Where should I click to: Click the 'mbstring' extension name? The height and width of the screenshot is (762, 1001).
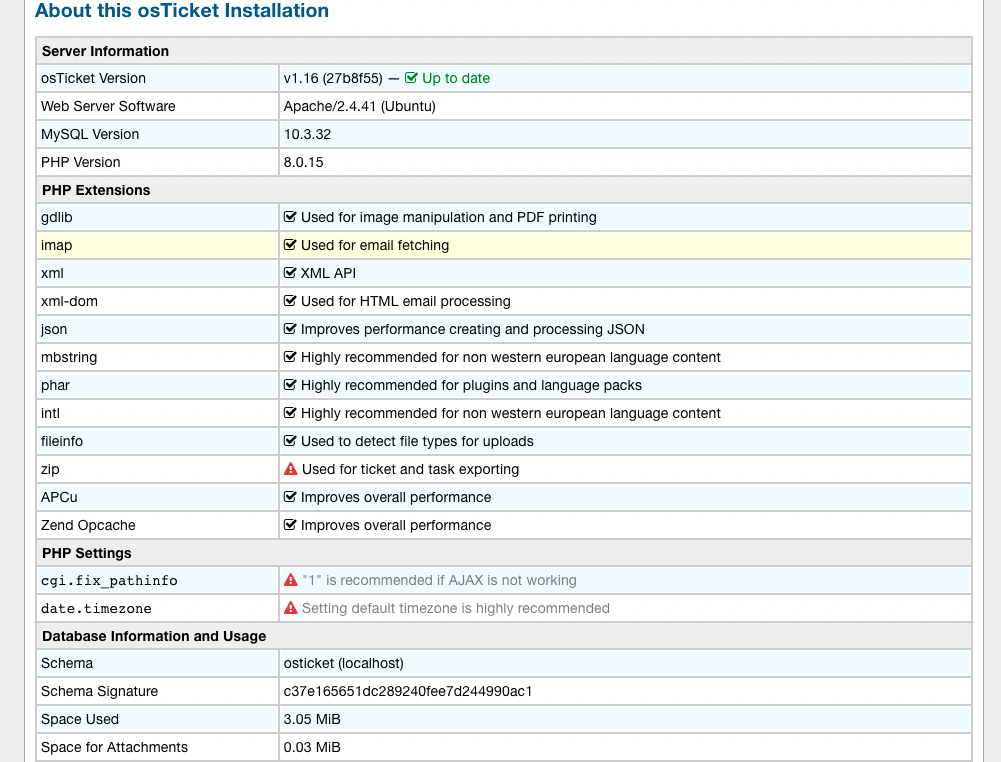click(69, 358)
